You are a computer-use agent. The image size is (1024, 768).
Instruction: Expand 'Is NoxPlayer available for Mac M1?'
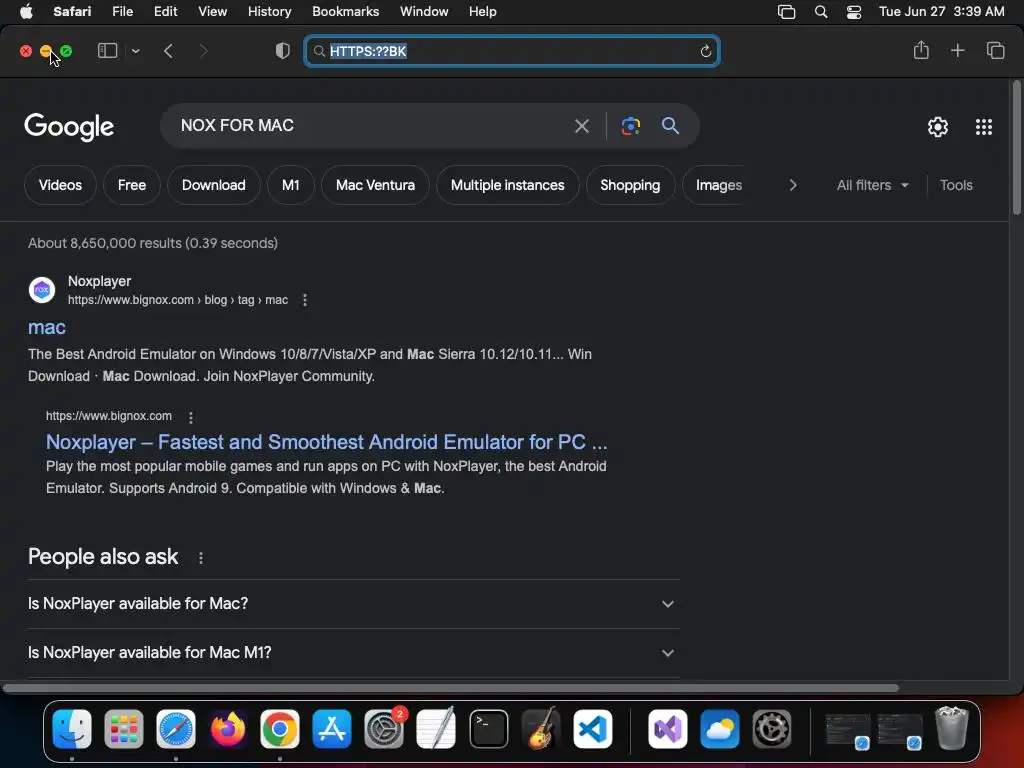[353, 652]
